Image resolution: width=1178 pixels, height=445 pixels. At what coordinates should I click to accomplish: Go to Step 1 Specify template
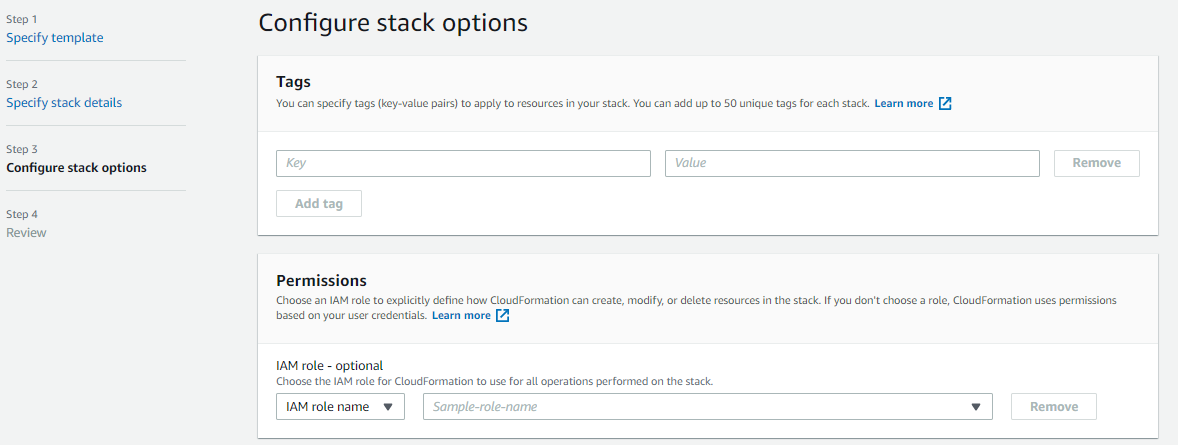coord(55,38)
